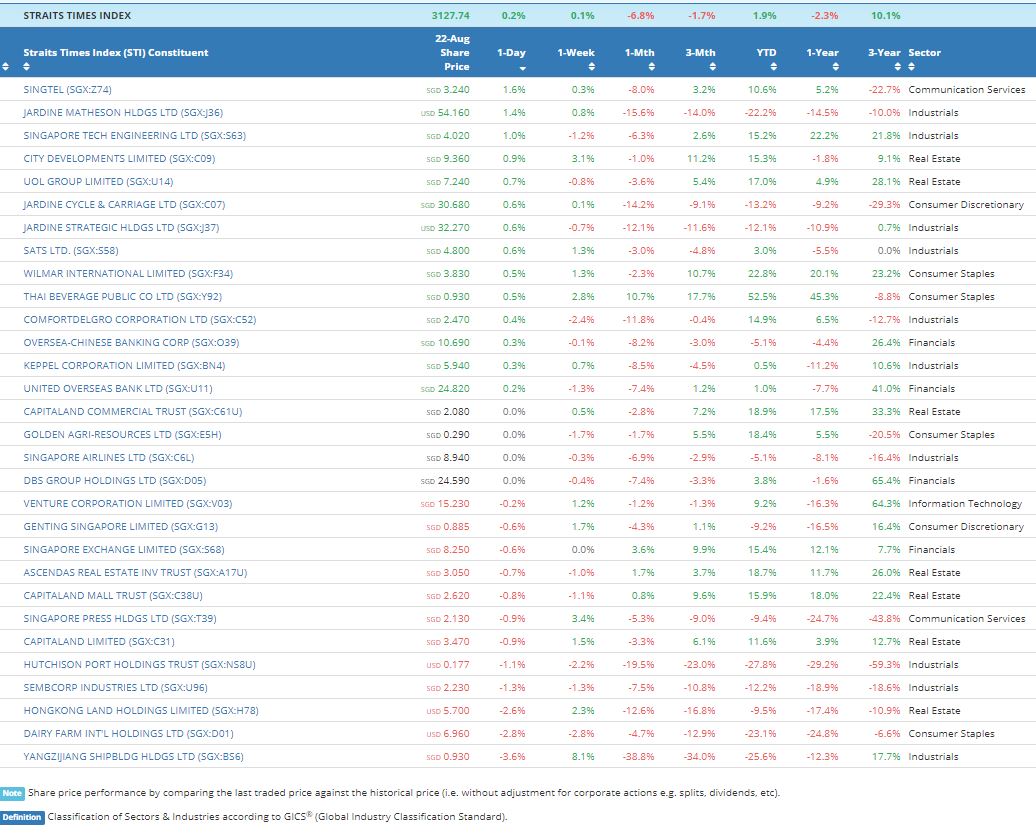The width and height of the screenshot is (1036, 834).
Task: Click the blue Note badge
Action: coord(12,793)
